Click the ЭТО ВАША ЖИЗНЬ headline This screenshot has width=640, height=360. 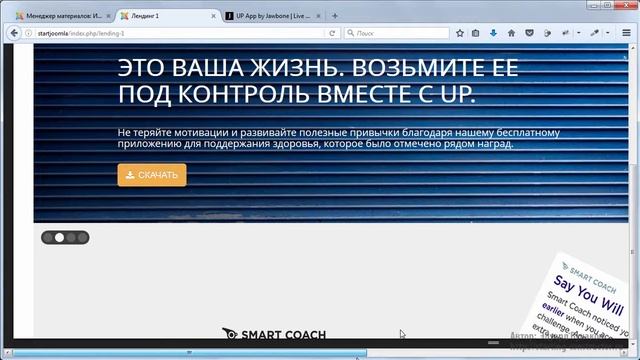coord(318,81)
